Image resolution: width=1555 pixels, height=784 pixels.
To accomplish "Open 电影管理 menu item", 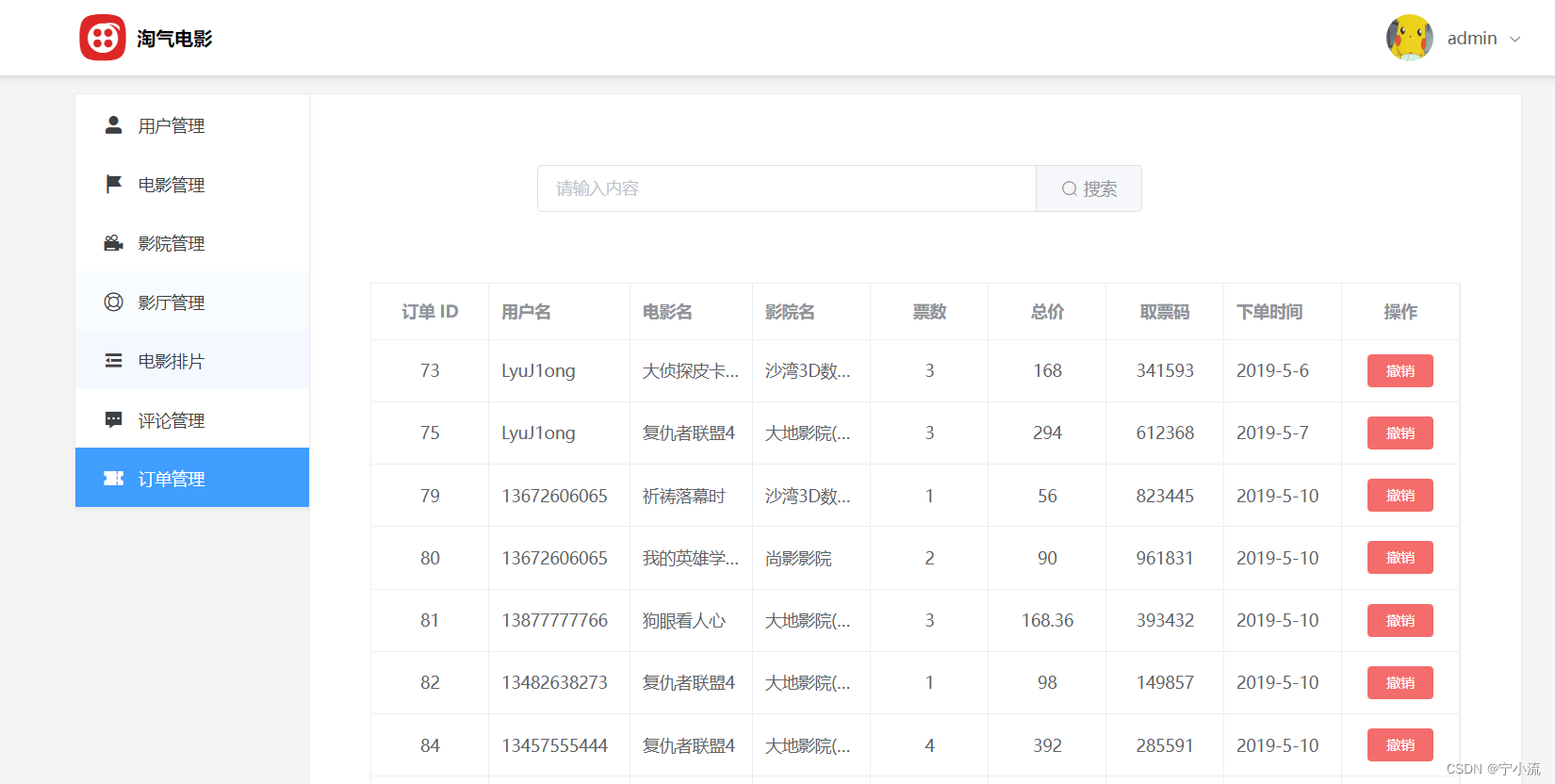I will [192, 184].
